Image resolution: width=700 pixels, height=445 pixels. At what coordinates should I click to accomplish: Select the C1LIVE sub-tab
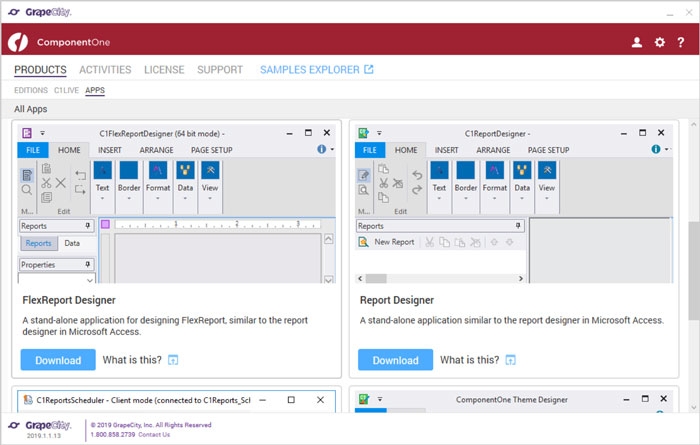(66, 90)
